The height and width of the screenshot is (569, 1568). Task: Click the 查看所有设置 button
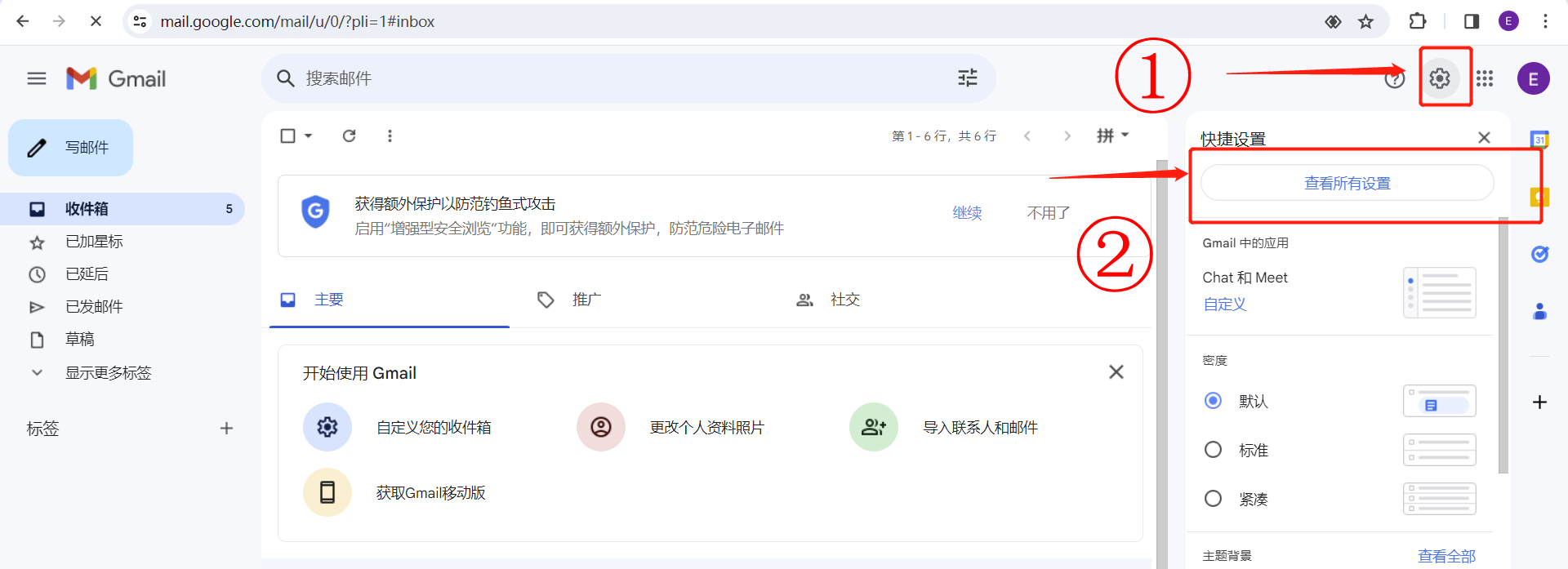coord(1347,183)
